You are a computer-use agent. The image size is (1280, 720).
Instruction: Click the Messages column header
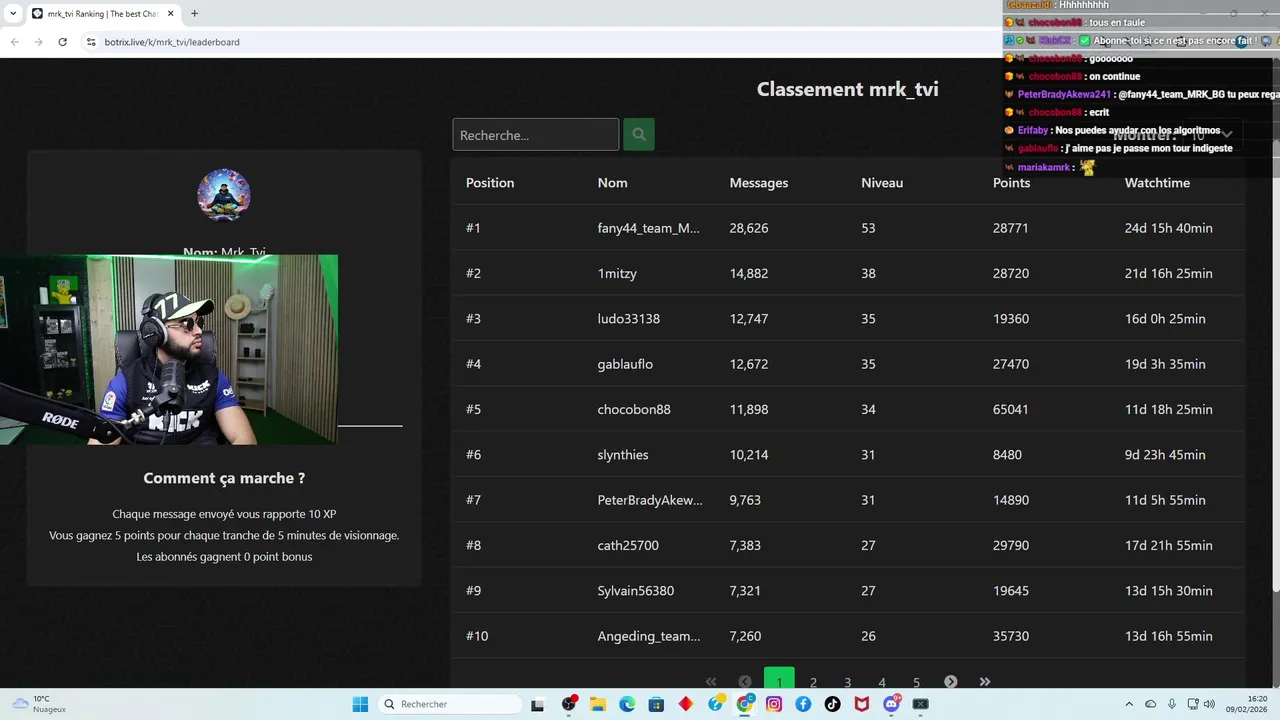pyautogui.click(x=759, y=183)
